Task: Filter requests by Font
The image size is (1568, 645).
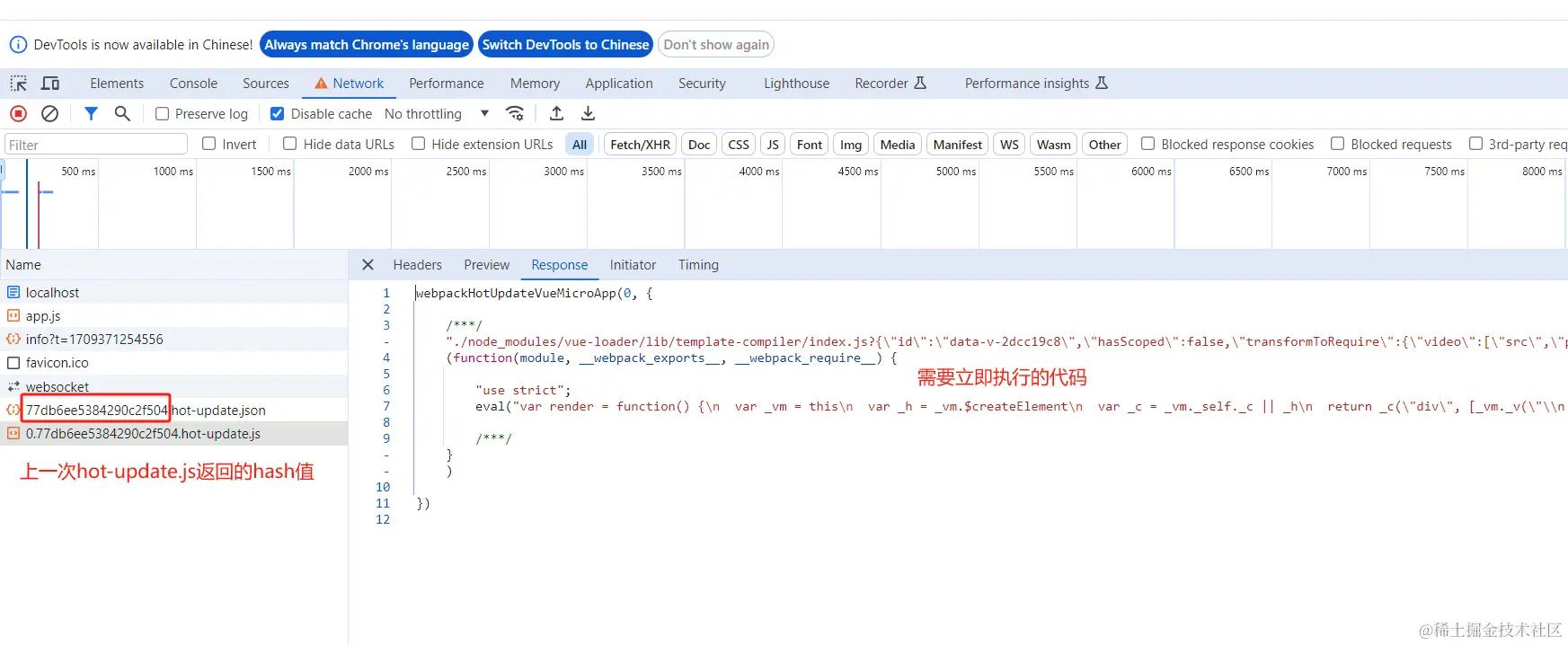Action: (810, 145)
